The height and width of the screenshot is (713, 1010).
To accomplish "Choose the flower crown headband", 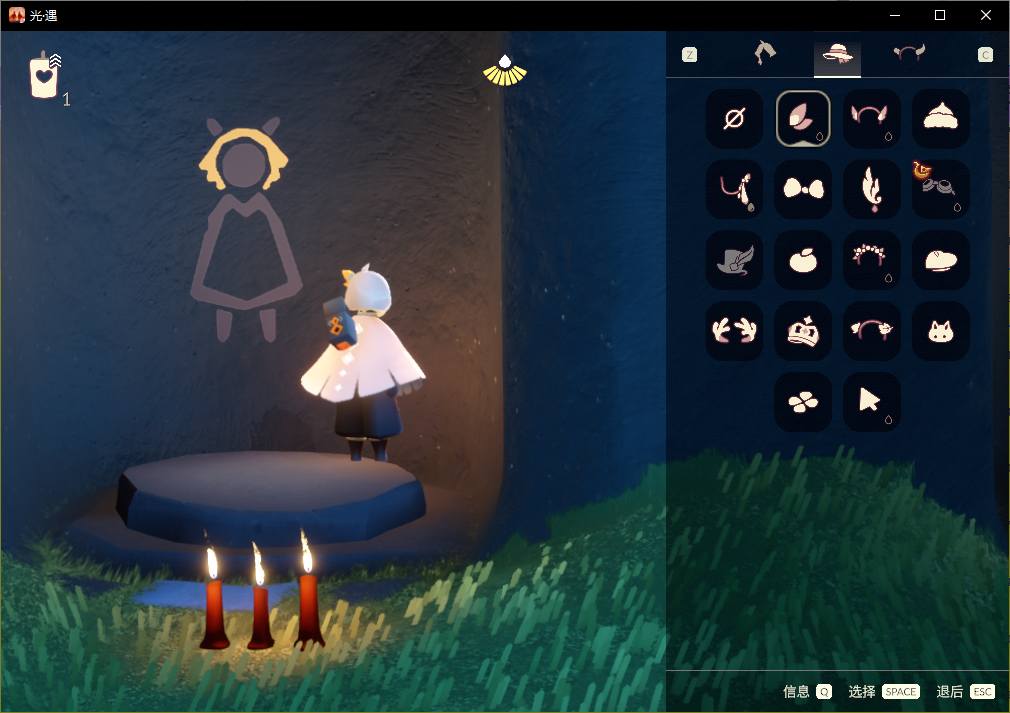I will [872, 260].
